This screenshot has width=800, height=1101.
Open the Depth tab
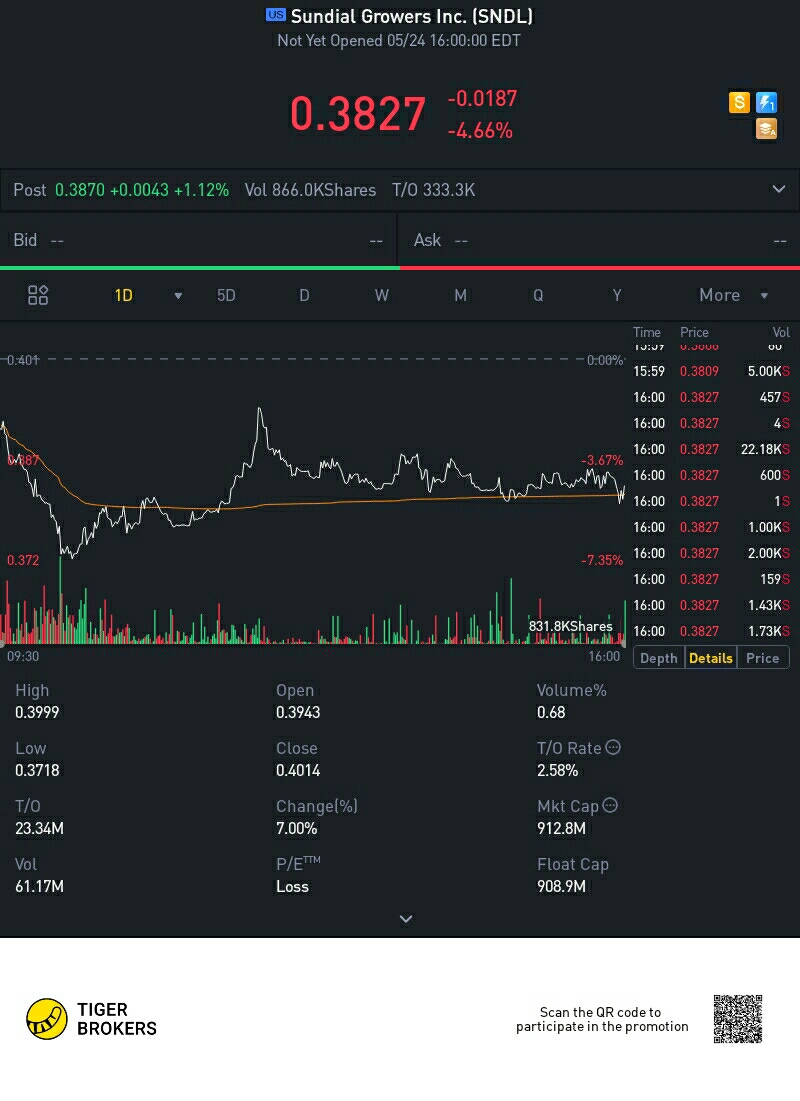pyautogui.click(x=659, y=658)
